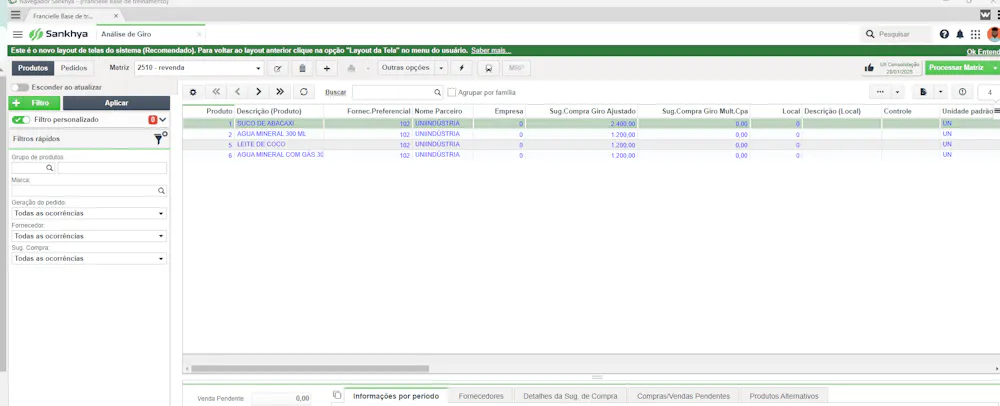Click the lightning bolt toolbar icon

point(462,68)
